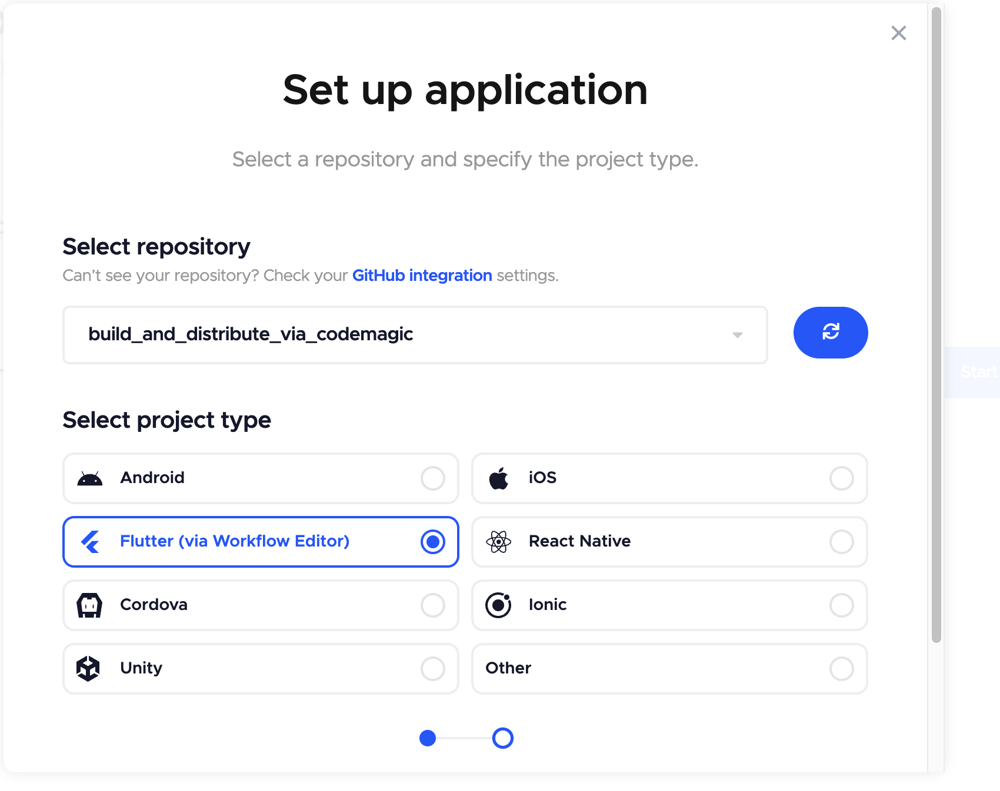Open the repository dropdown arrow
Image resolution: width=1000 pixels, height=791 pixels.
[x=737, y=335]
